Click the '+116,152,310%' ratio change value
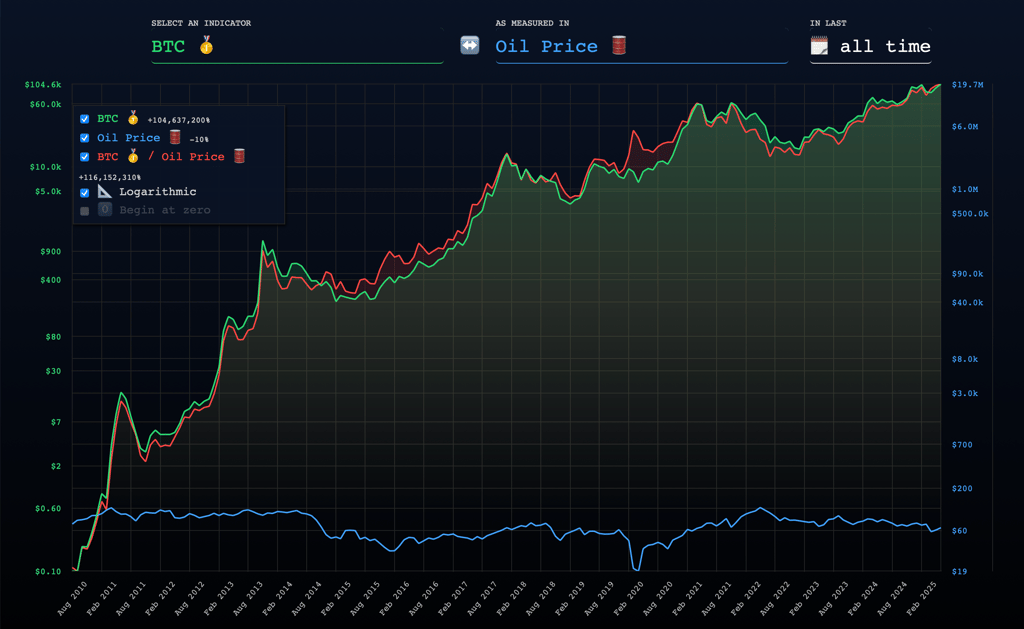 point(110,177)
